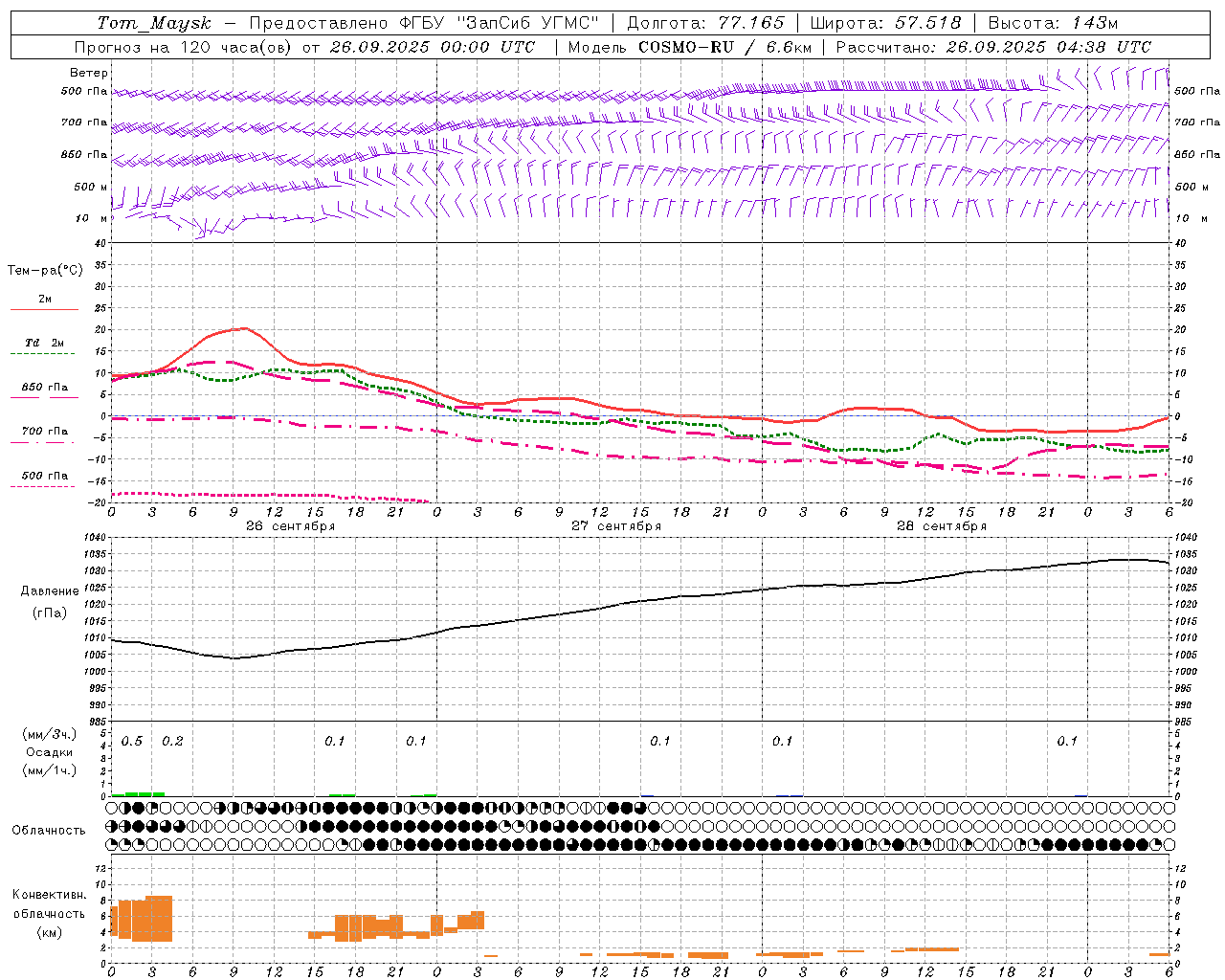The width and height of the screenshot is (1225, 980).
Task: Select the 0.2 precipitation amount value
Action: coord(172,742)
